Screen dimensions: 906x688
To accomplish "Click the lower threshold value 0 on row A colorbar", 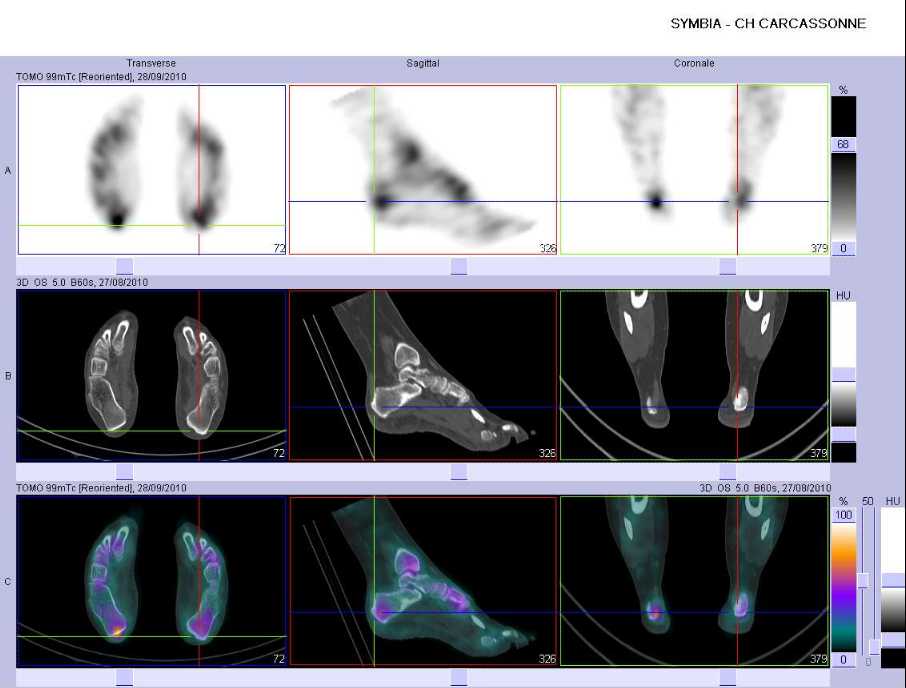I will (843, 248).
